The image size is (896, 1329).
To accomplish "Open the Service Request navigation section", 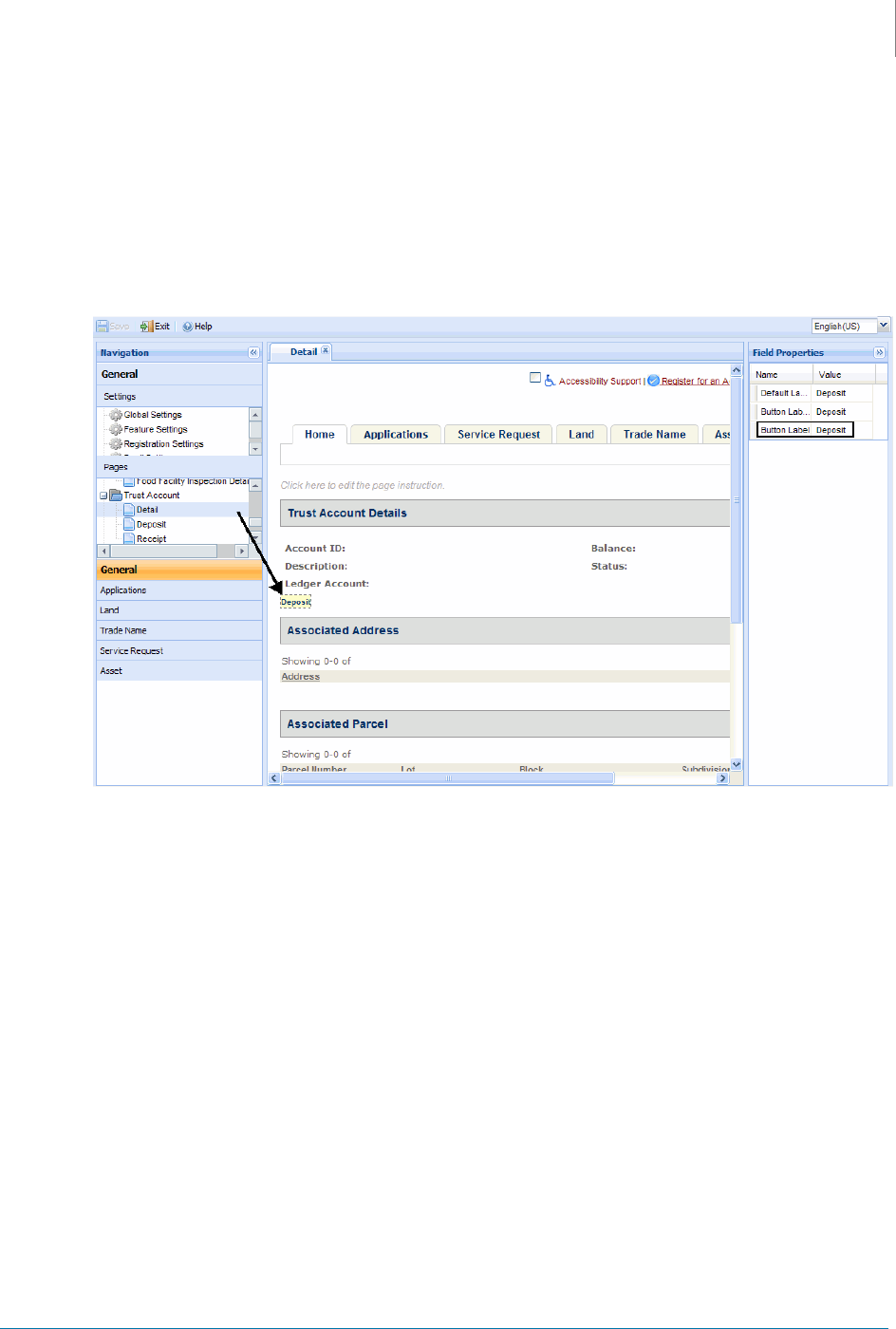I will click(x=179, y=650).
